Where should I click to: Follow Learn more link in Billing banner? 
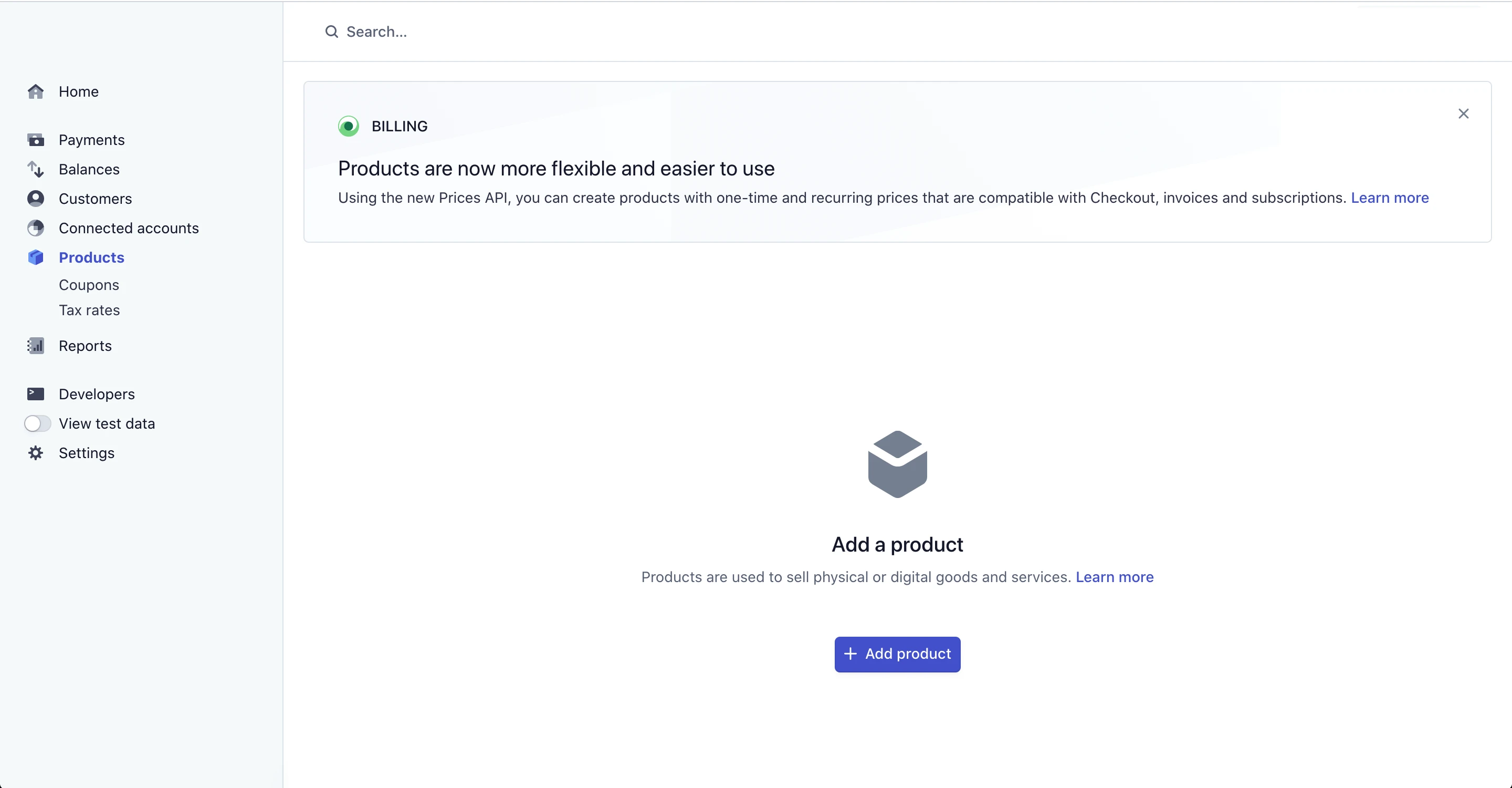(1389, 198)
